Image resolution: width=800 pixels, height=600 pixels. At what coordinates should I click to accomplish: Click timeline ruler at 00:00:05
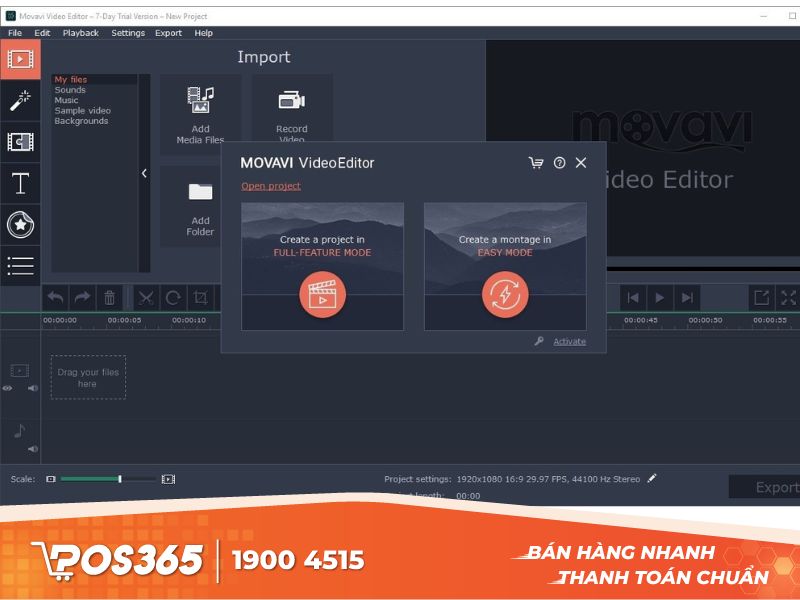point(124,320)
